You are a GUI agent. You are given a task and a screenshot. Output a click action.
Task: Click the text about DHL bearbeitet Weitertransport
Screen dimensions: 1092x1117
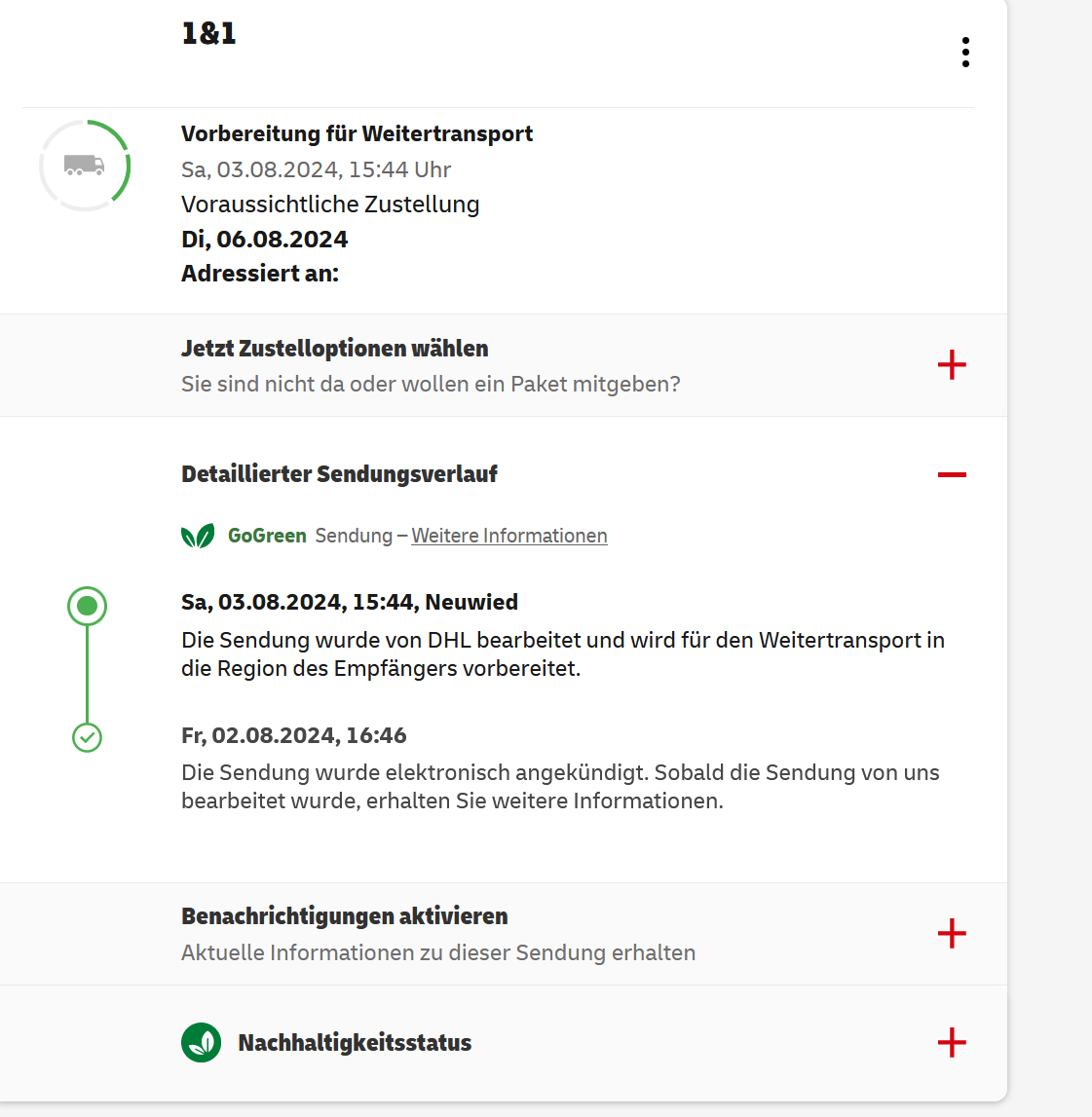click(x=563, y=654)
